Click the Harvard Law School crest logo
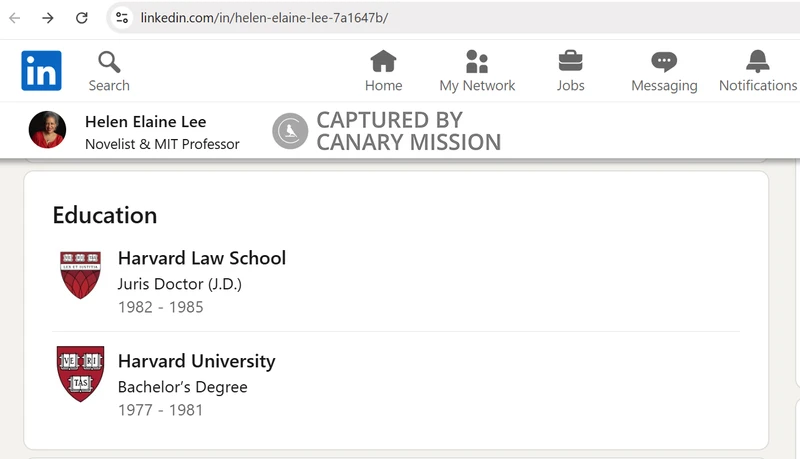 click(x=80, y=275)
